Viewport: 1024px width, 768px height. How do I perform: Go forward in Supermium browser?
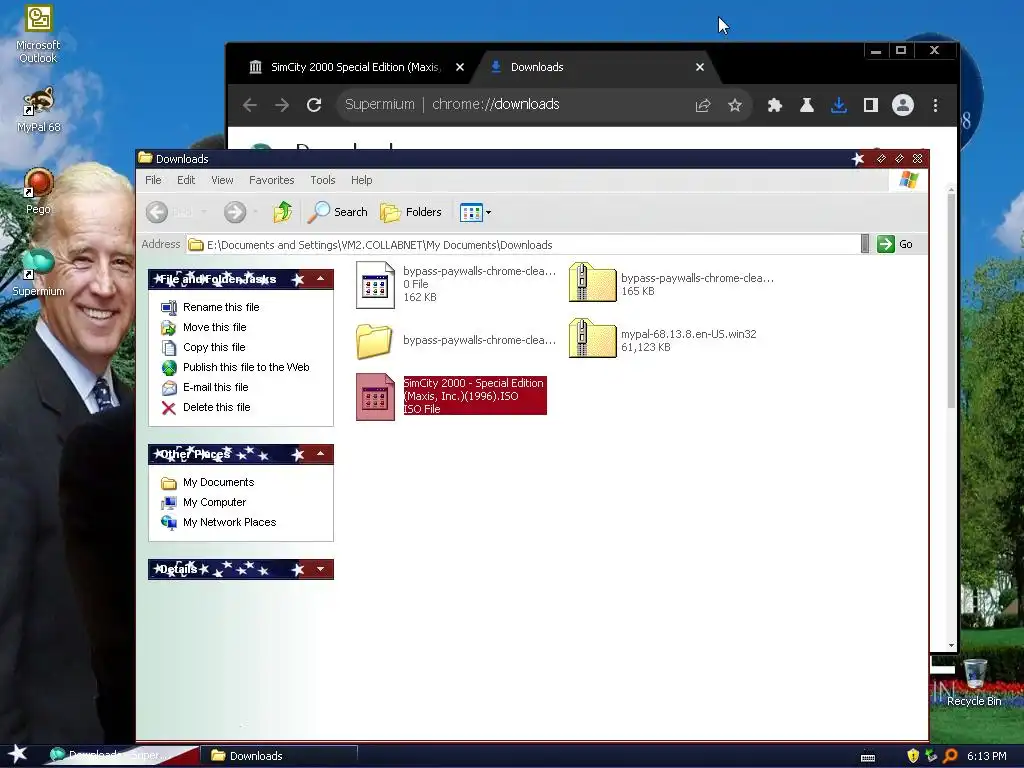click(x=281, y=104)
